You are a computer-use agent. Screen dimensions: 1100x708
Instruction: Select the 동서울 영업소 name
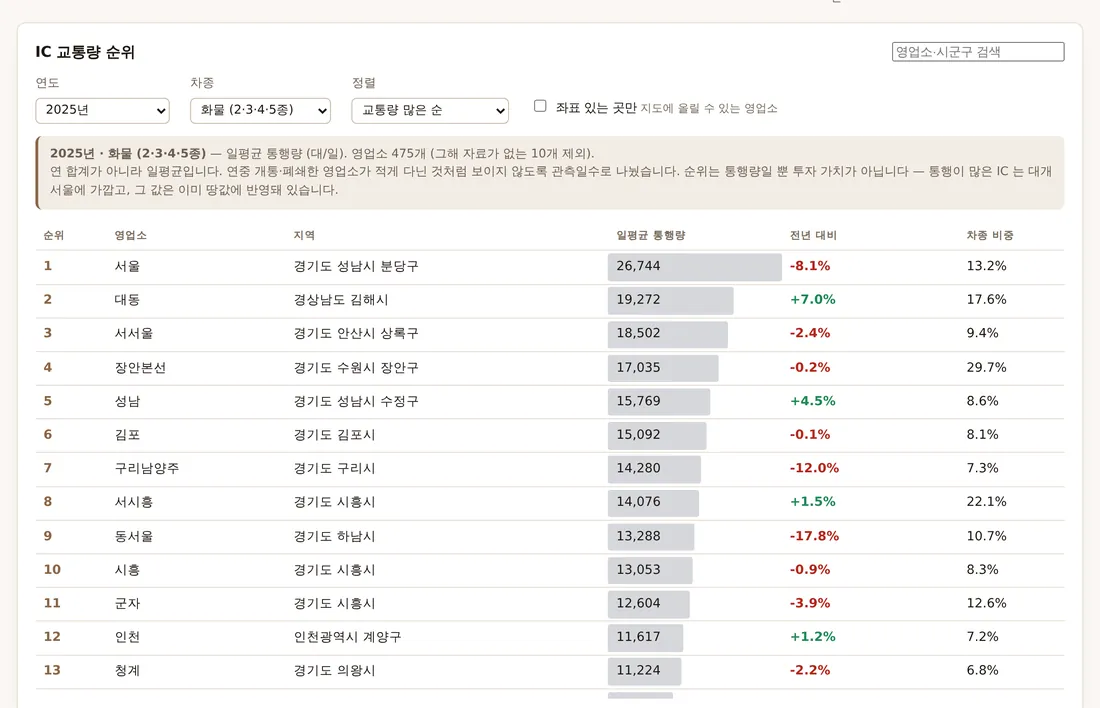coord(133,536)
